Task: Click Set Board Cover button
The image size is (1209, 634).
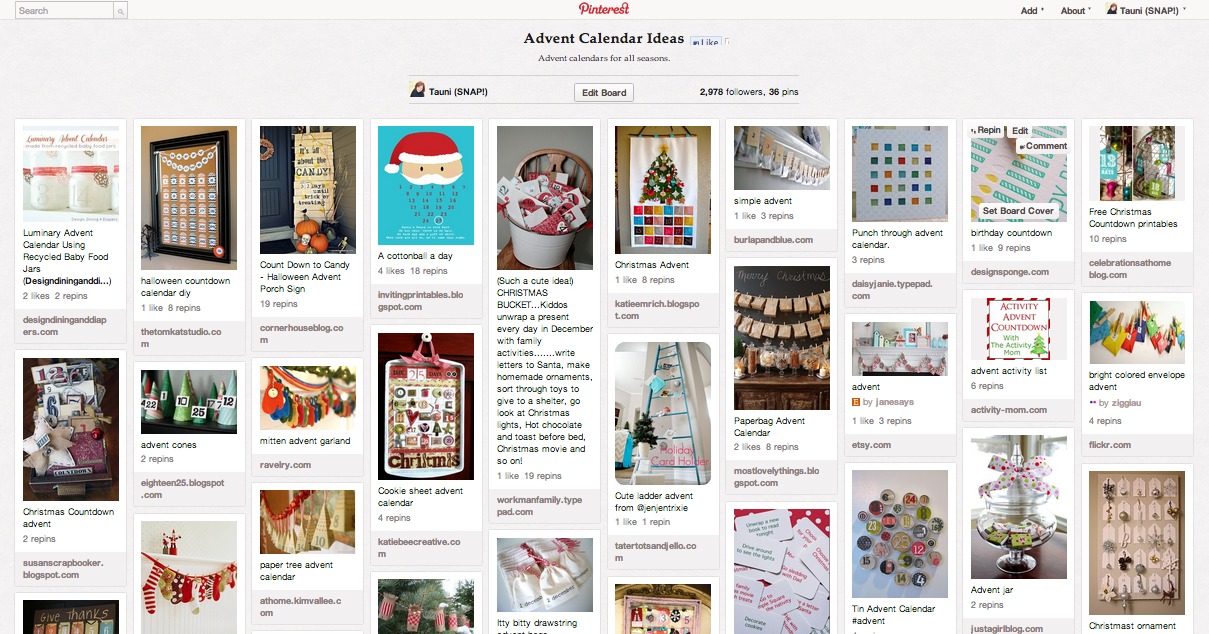Action: [1018, 211]
